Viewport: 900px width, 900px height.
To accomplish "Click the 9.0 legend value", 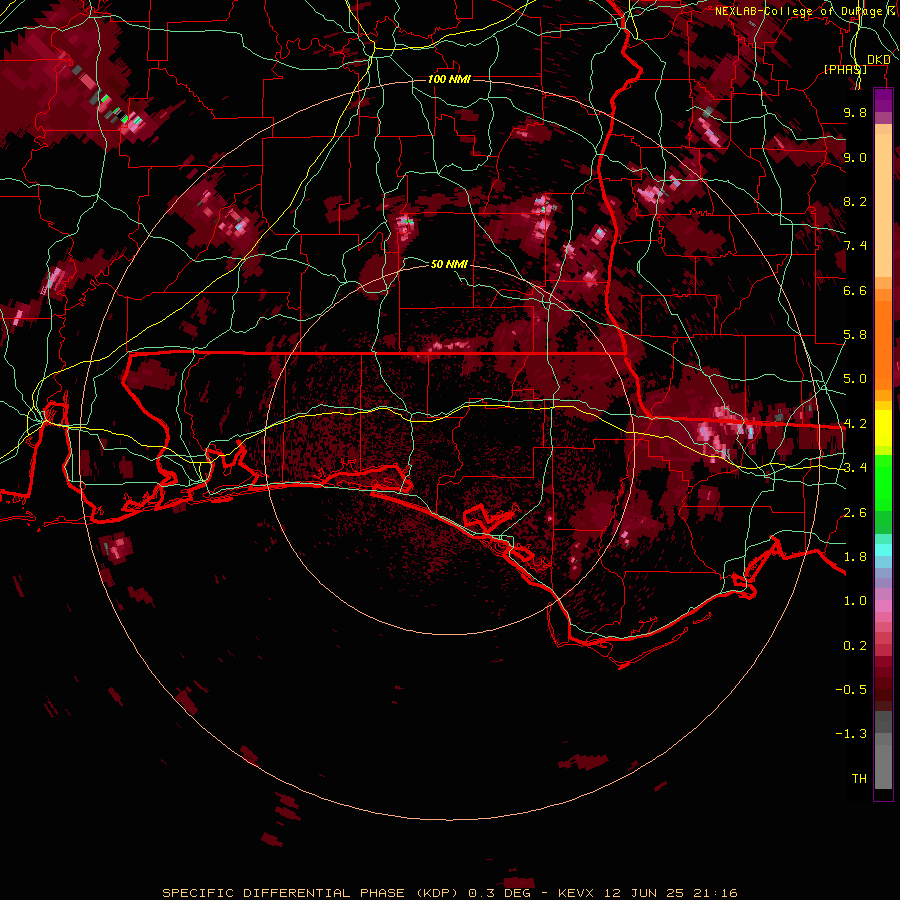I will [x=855, y=157].
